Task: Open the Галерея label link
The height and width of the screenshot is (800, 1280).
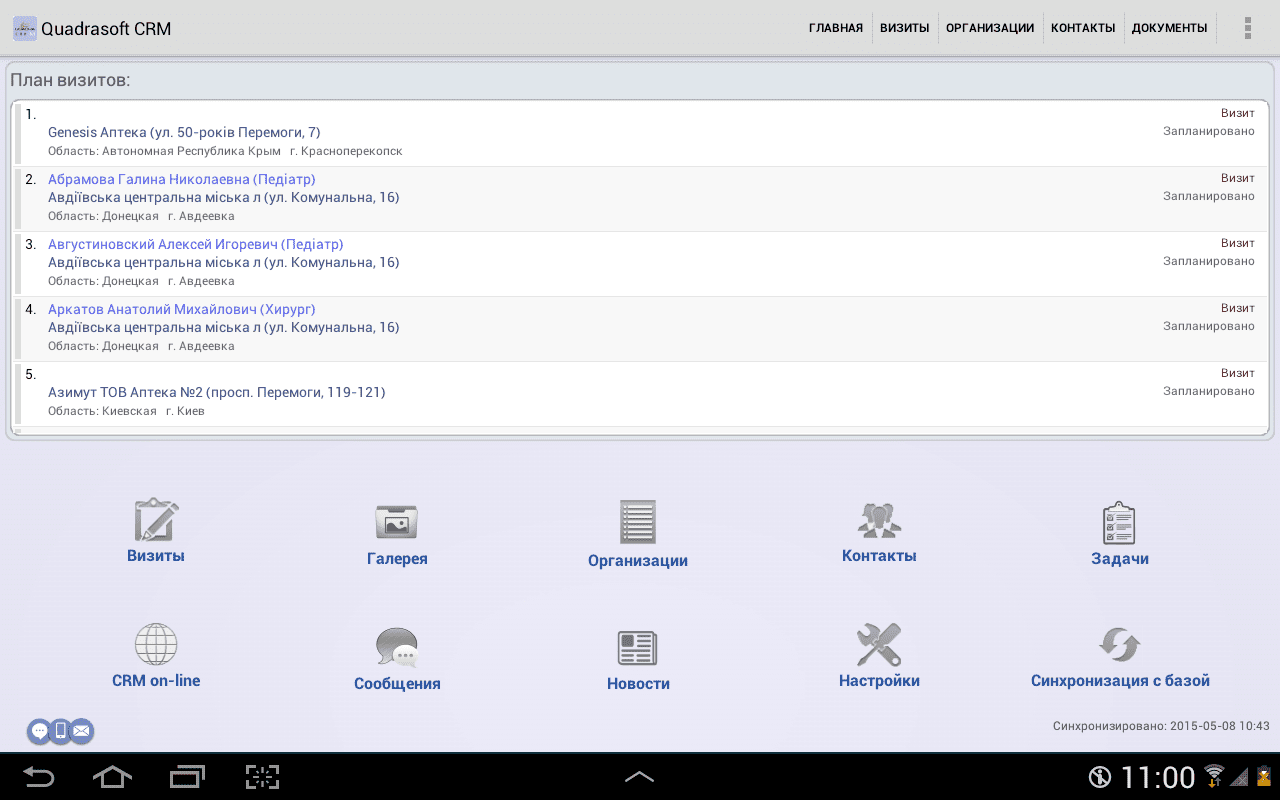Action: pyautogui.click(x=397, y=559)
